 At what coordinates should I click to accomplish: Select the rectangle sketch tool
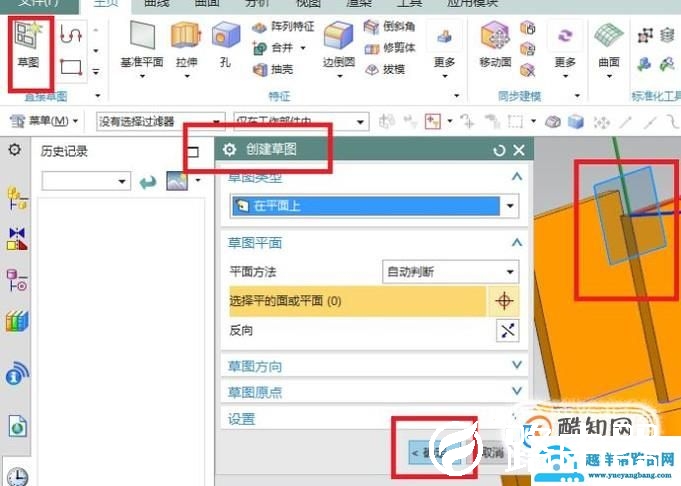71,67
